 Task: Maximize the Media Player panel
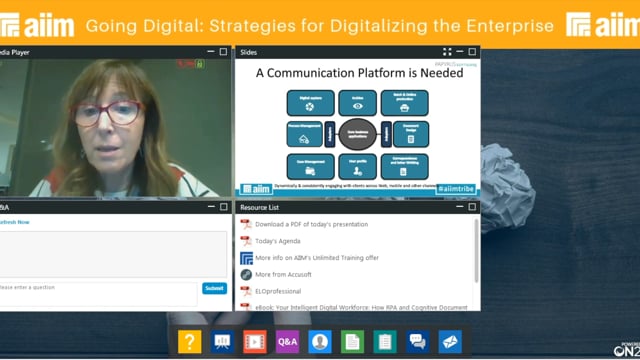click(223, 52)
